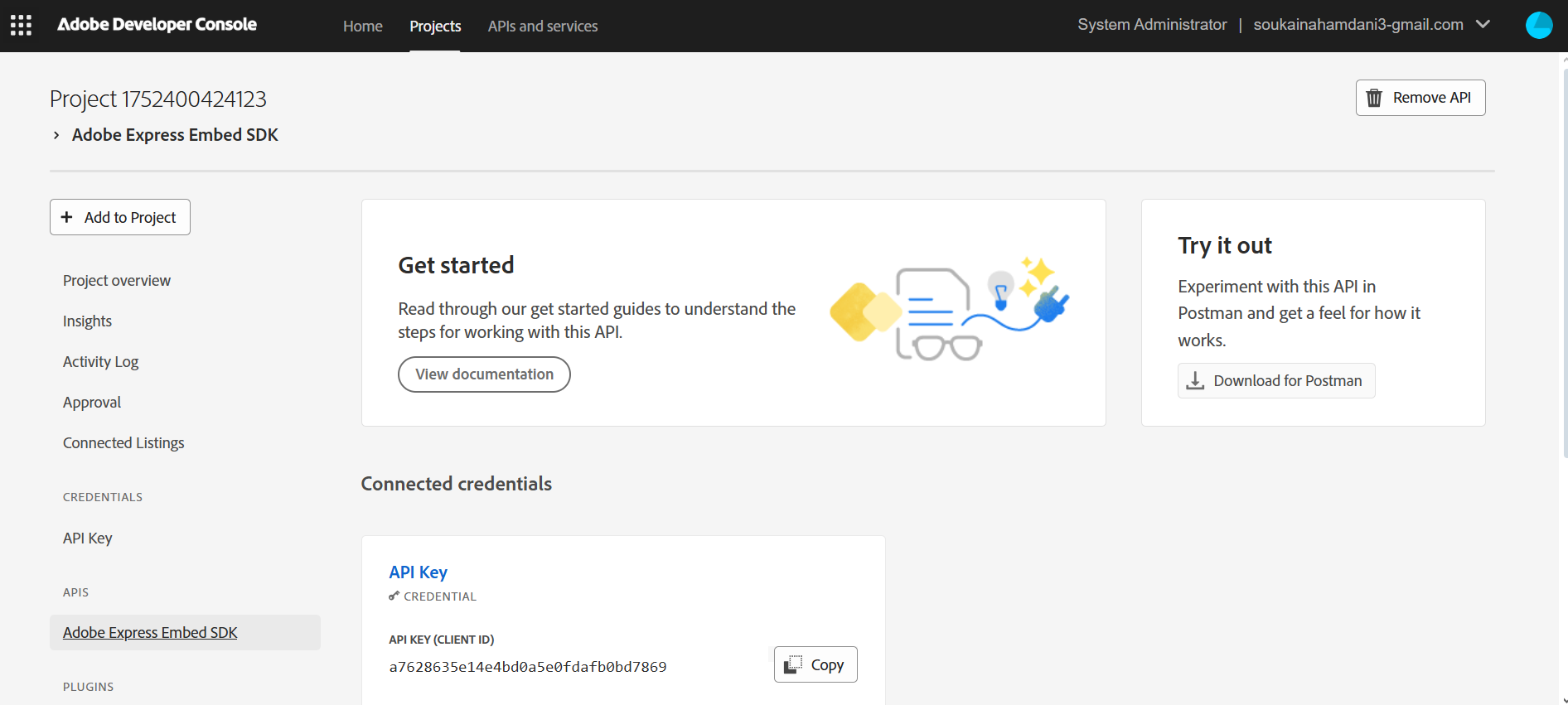Image resolution: width=1568 pixels, height=705 pixels.
Task: Open Activity Log in sidebar
Action: (100, 362)
